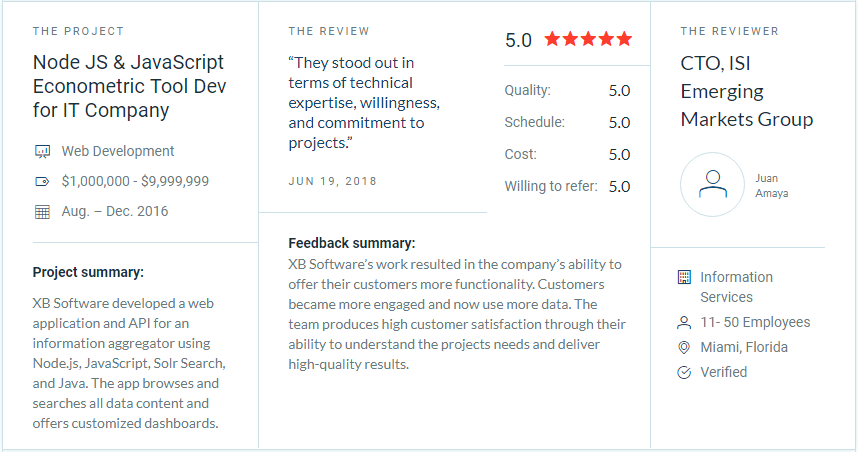The height and width of the screenshot is (452, 858).
Task: Click the location pin icon for Miami, Florida
Action: tap(684, 347)
